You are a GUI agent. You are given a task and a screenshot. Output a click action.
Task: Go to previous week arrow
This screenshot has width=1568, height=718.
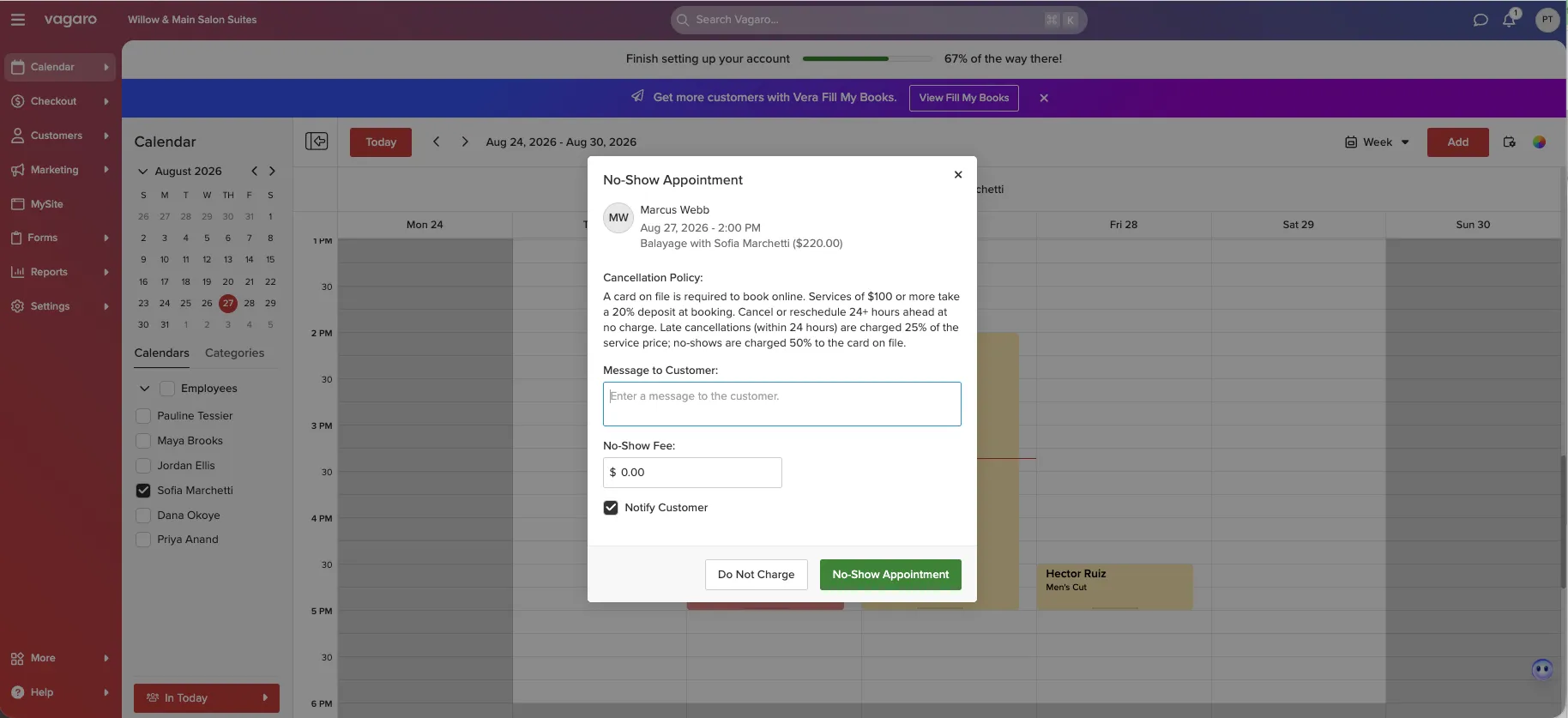click(437, 142)
